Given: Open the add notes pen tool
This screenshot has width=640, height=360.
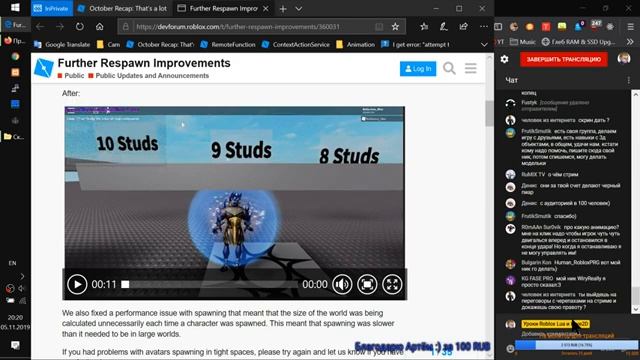Looking at the screenshot, I should [444, 27].
